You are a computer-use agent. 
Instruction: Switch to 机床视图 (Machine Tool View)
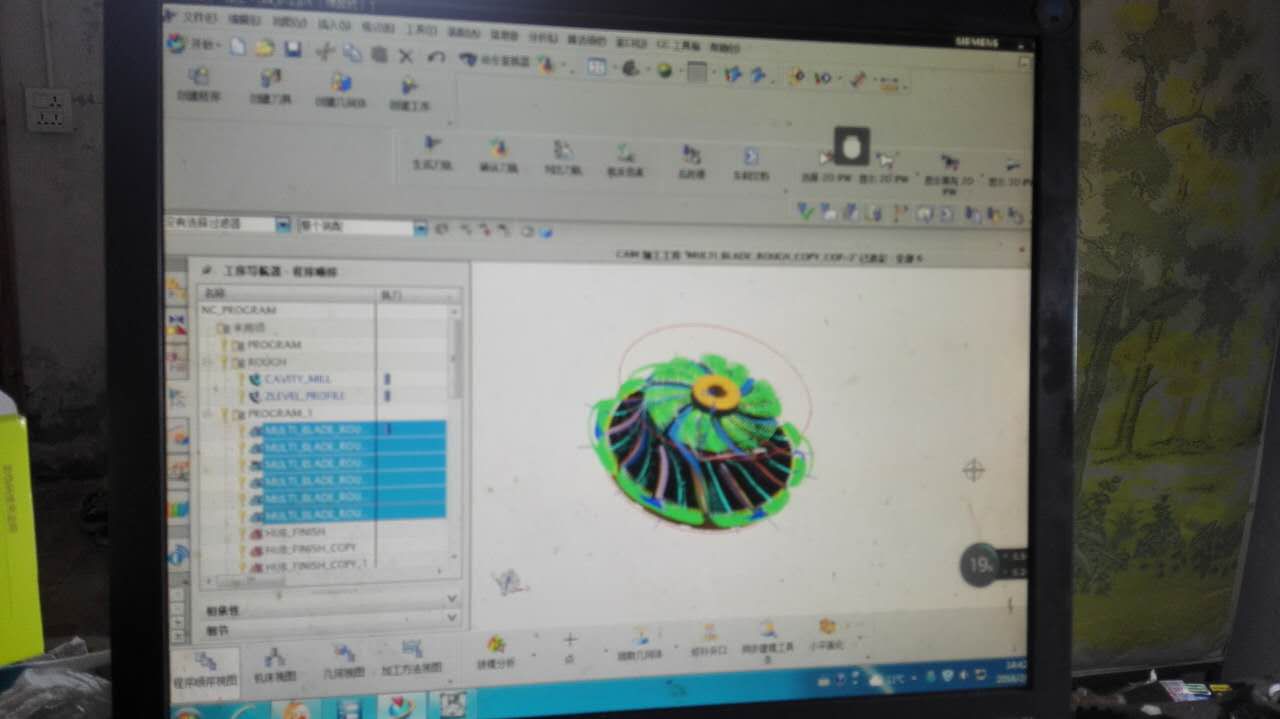click(x=273, y=666)
